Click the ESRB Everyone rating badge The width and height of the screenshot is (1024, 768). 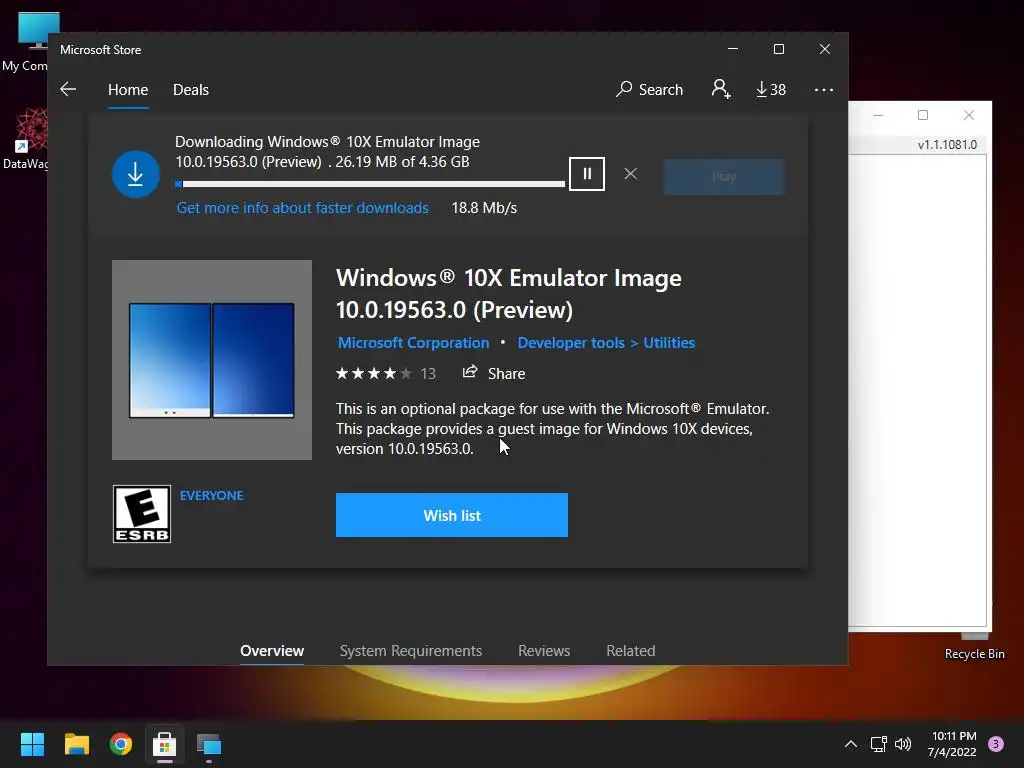[x=142, y=514]
